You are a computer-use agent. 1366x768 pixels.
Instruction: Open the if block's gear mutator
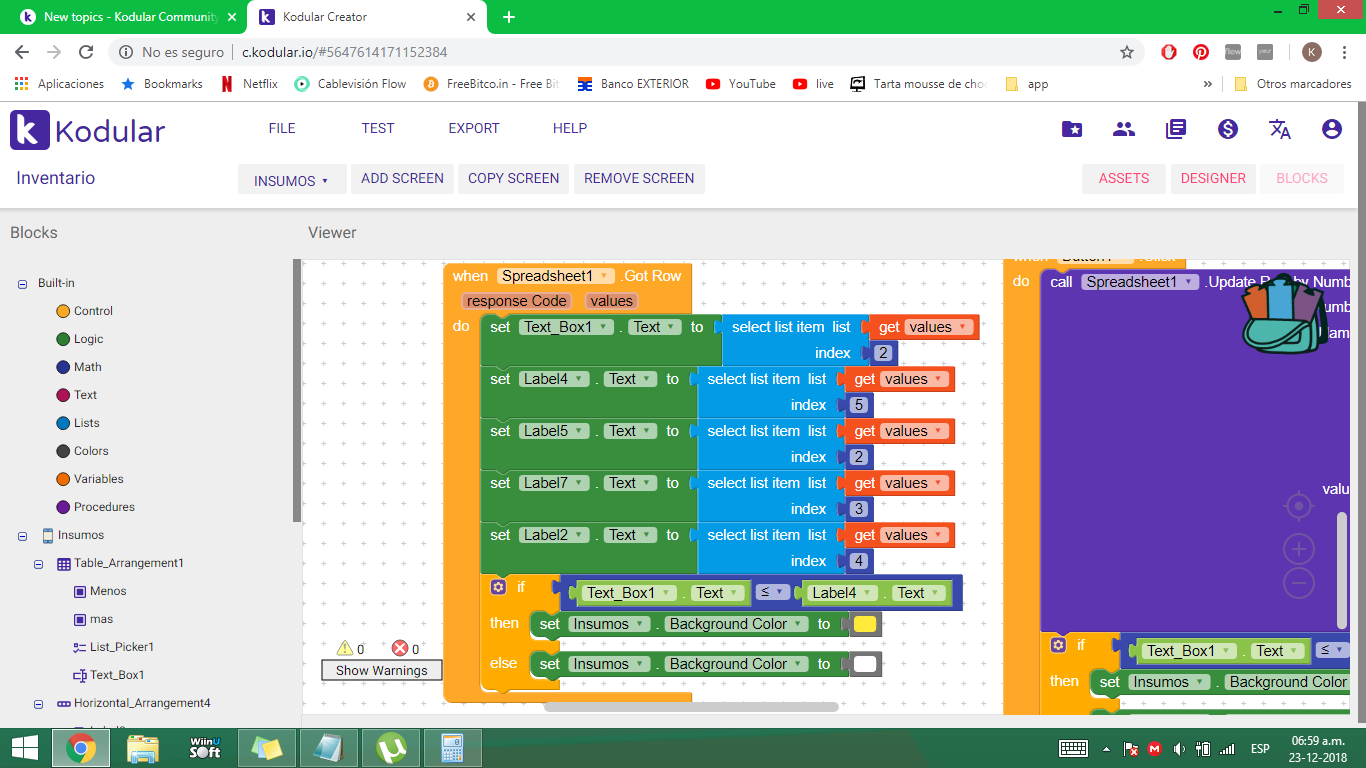[498, 587]
